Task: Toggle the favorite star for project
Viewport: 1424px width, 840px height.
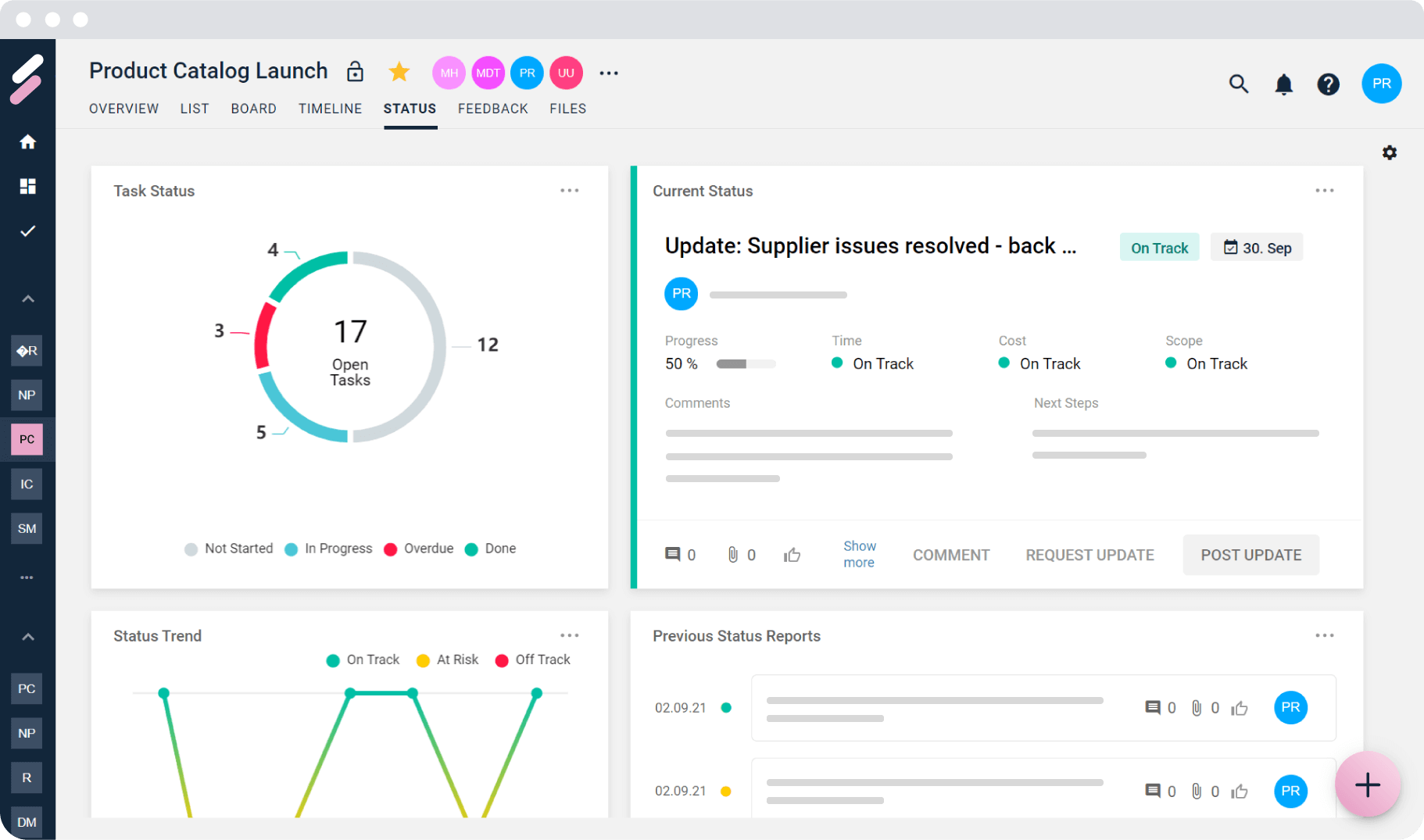Action: pyautogui.click(x=399, y=72)
